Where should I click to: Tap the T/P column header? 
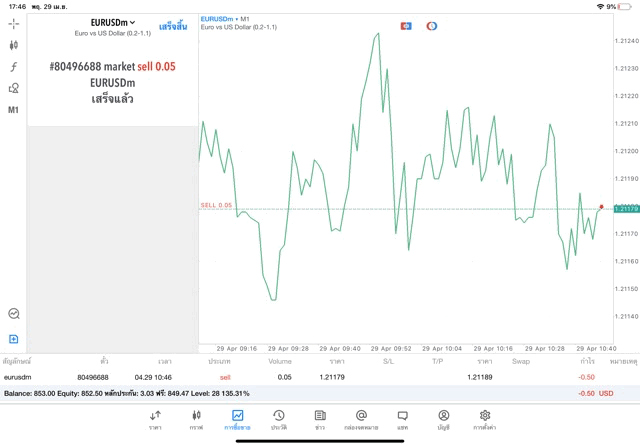click(437, 361)
